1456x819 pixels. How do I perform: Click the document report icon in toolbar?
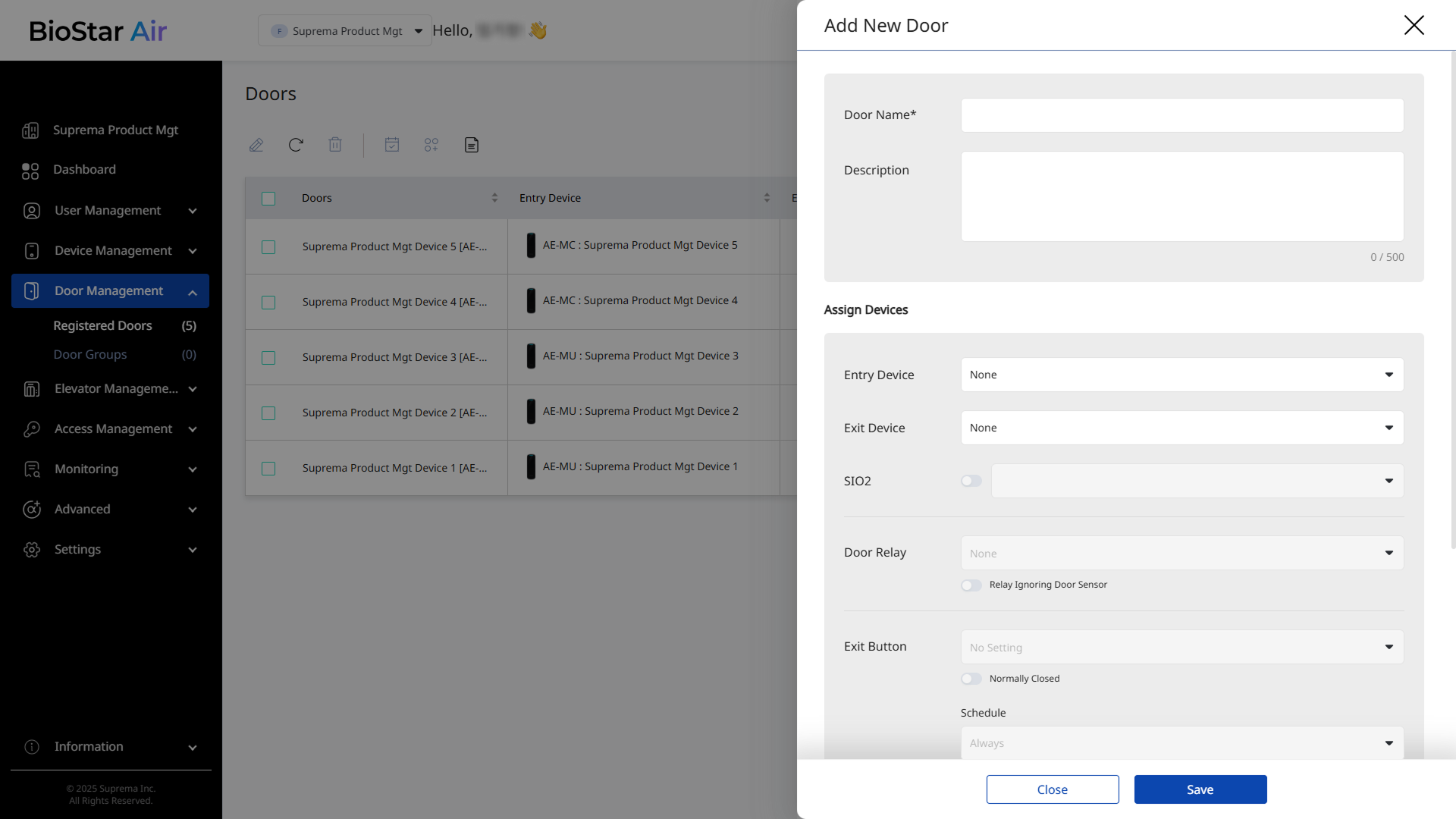(472, 145)
